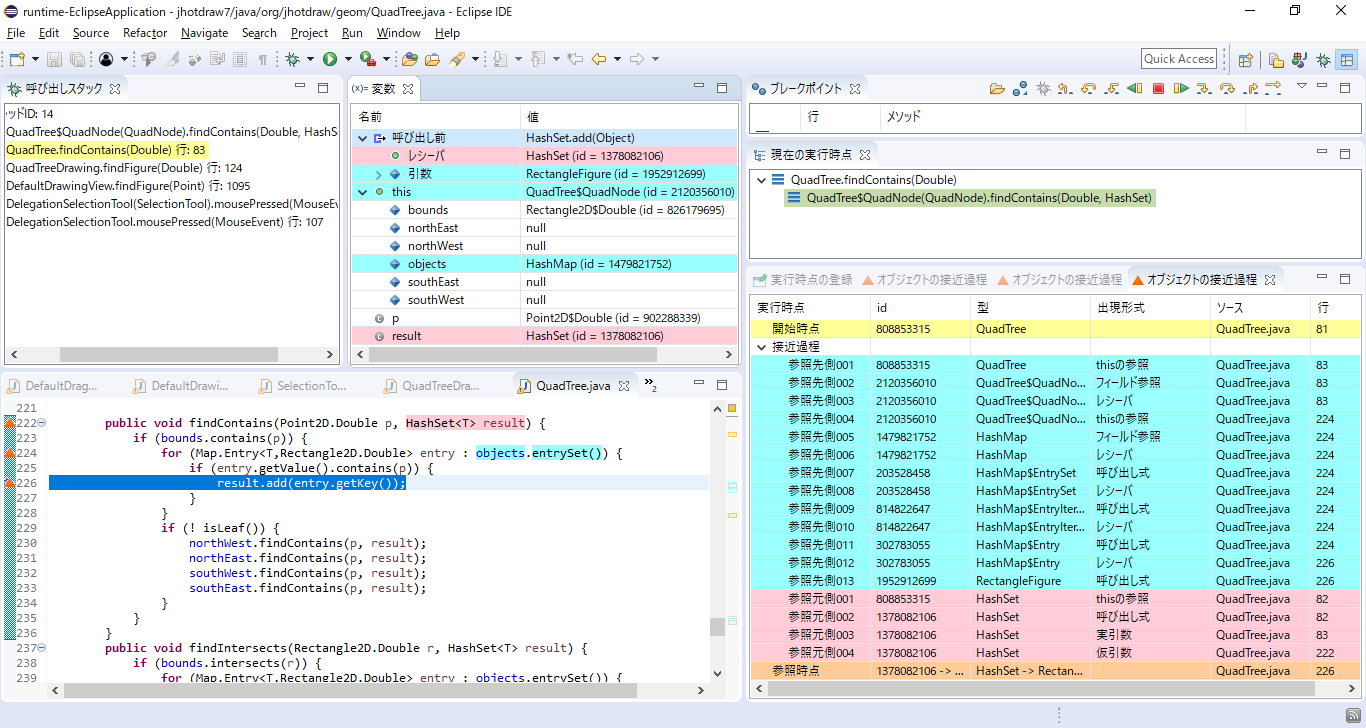Image resolution: width=1366 pixels, height=728 pixels.
Task: Click the Quick Access search field
Action: pyautogui.click(x=1179, y=59)
